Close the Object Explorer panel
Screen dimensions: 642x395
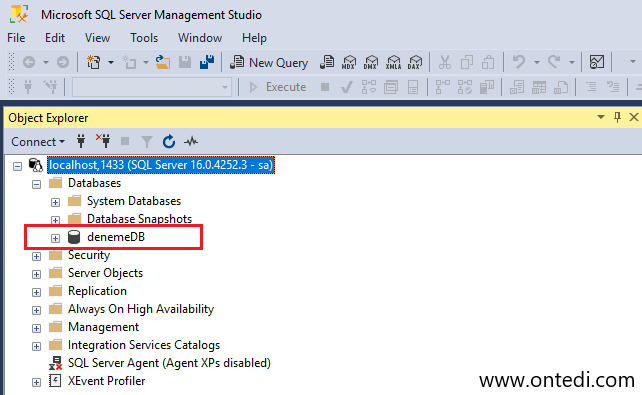[633, 117]
